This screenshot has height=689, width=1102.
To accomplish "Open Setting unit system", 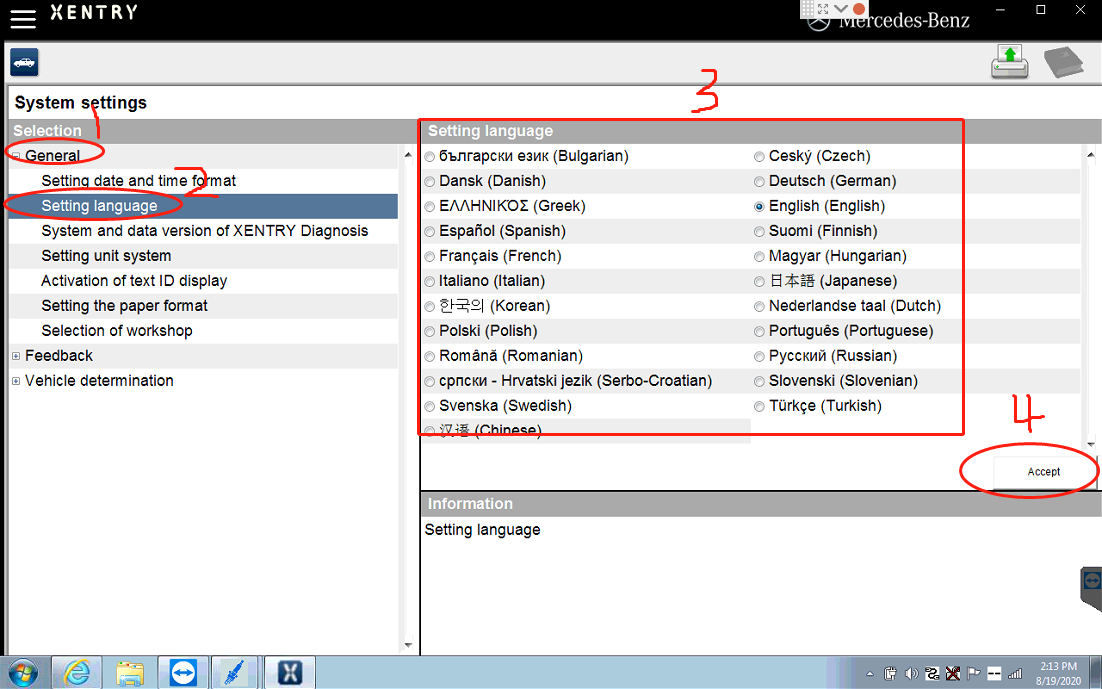I will pyautogui.click(x=106, y=256).
